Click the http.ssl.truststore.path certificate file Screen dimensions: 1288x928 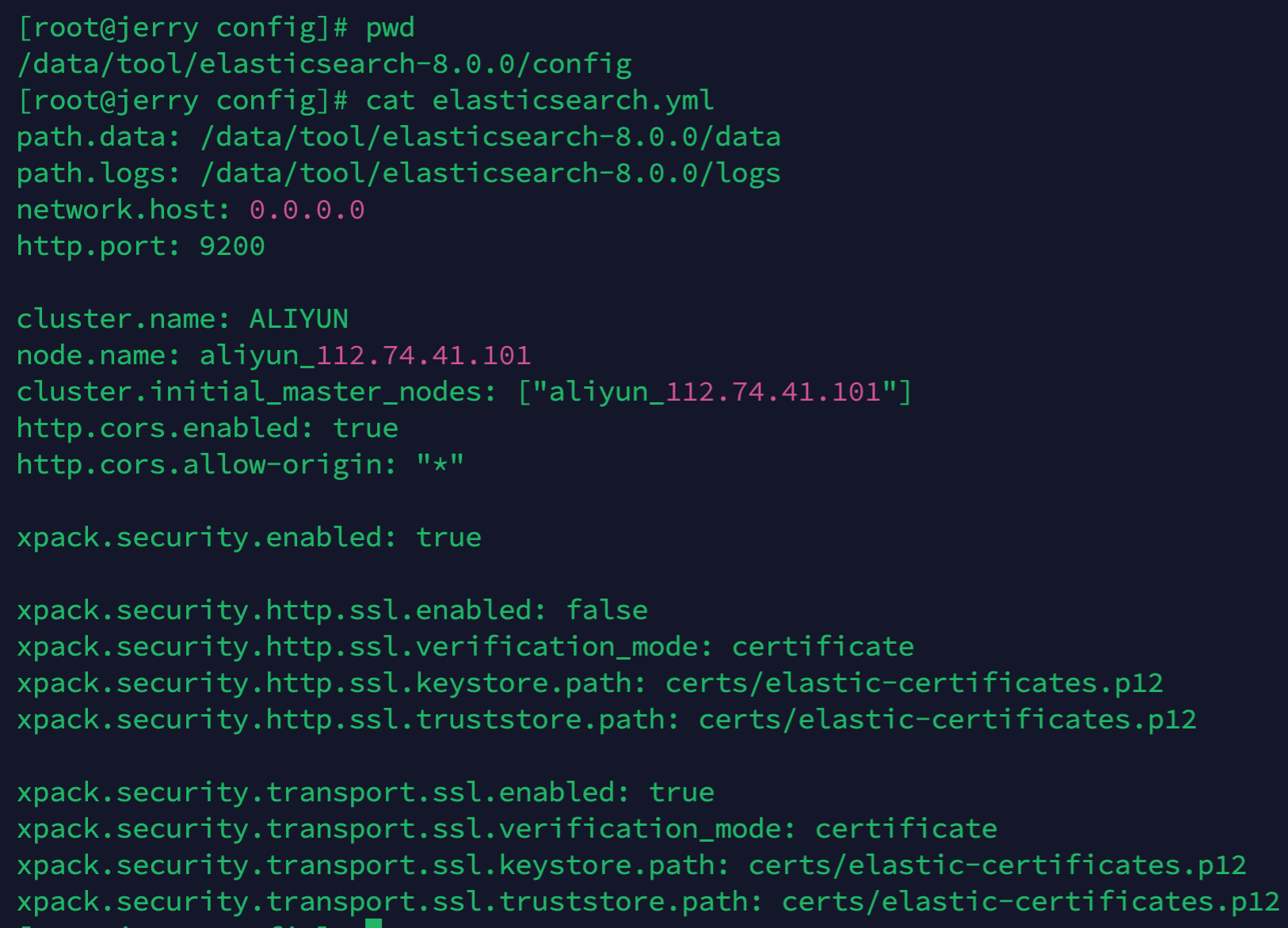[947, 720]
